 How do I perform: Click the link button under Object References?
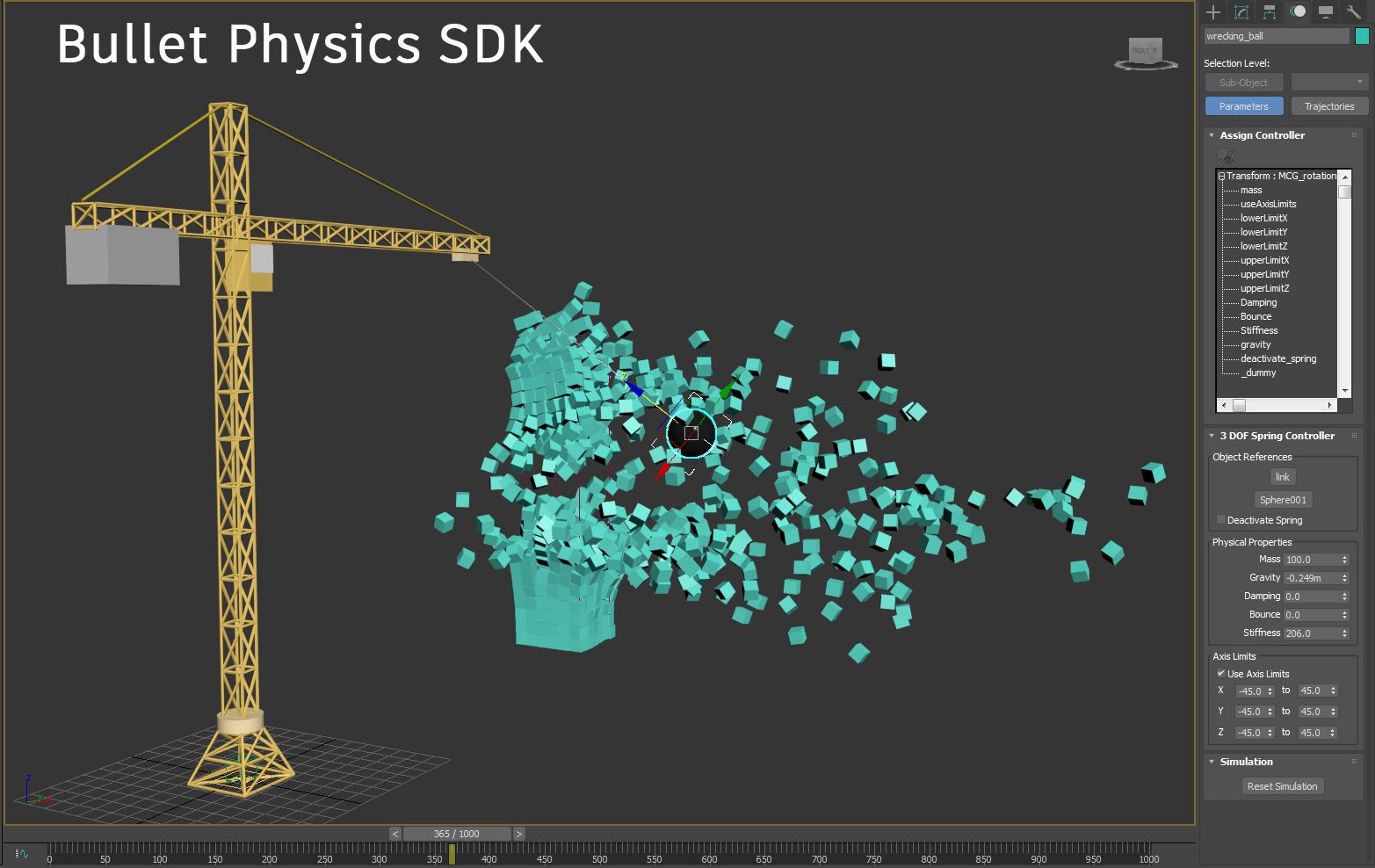[1283, 477]
